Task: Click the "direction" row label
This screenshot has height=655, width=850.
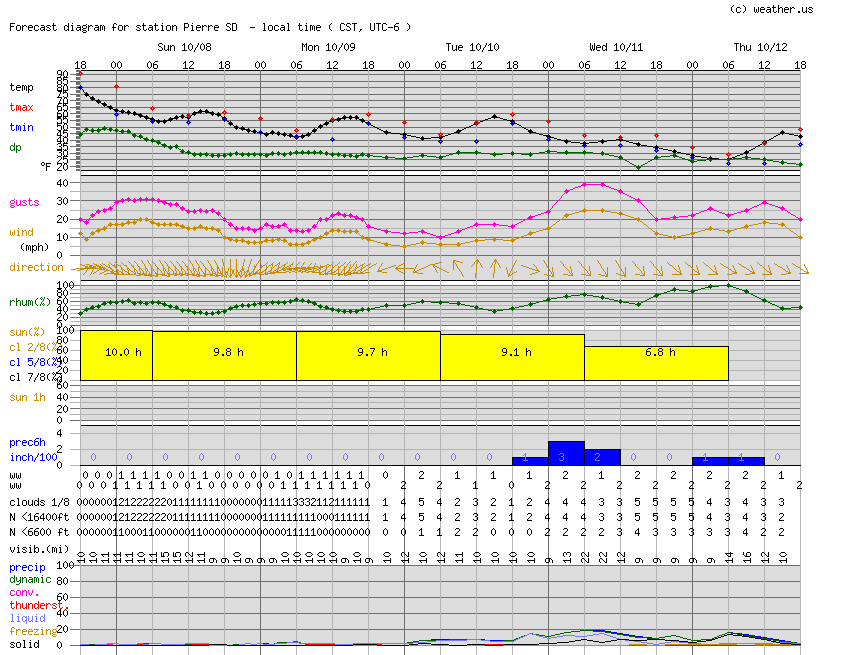Action: click(x=36, y=267)
